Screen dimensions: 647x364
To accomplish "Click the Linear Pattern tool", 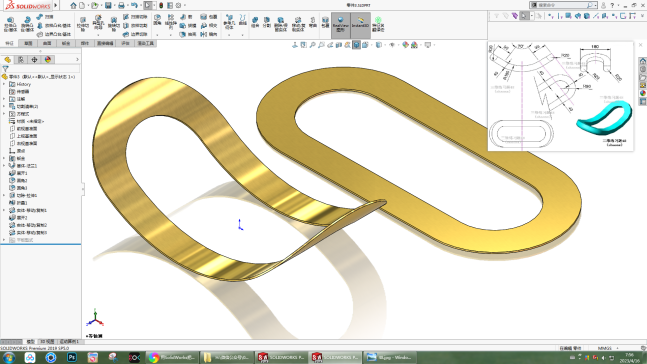I will (170, 22).
